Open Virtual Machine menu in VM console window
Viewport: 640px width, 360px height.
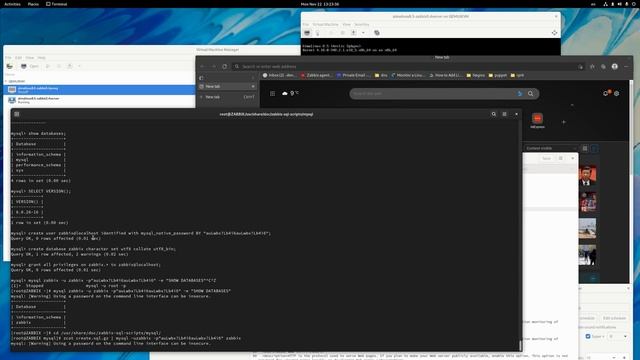pyautogui.click(x=325, y=24)
